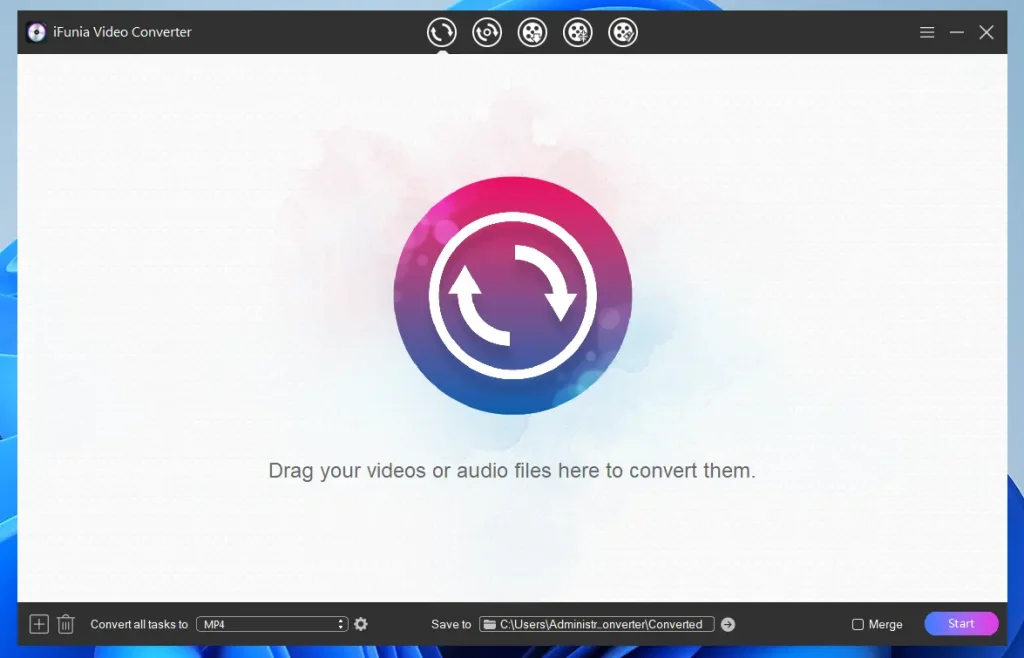
Task: Add media files using the plus icon
Action: pyautogui.click(x=38, y=623)
